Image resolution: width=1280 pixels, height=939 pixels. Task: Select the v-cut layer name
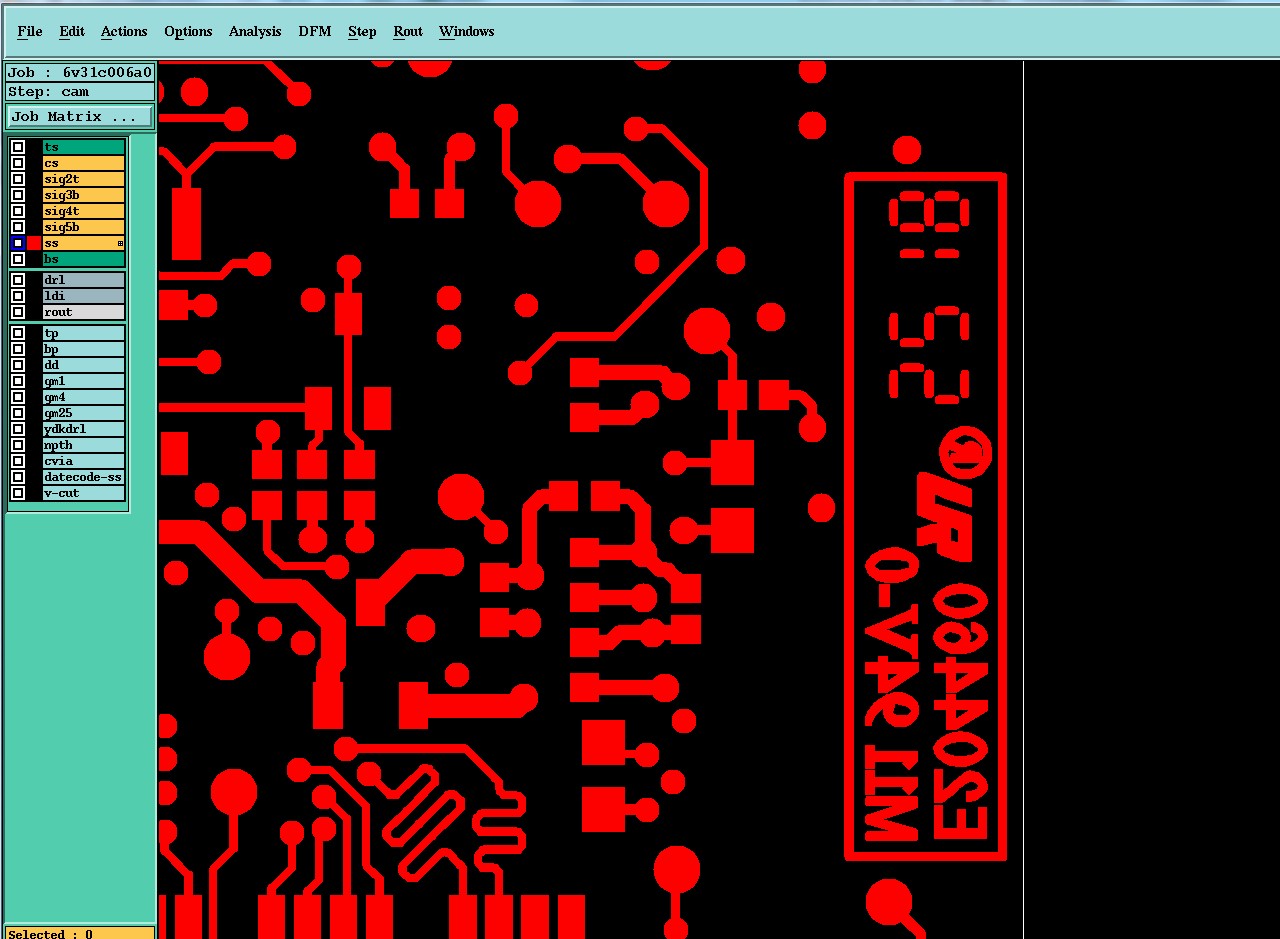pyautogui.click(x=84, y=493)
